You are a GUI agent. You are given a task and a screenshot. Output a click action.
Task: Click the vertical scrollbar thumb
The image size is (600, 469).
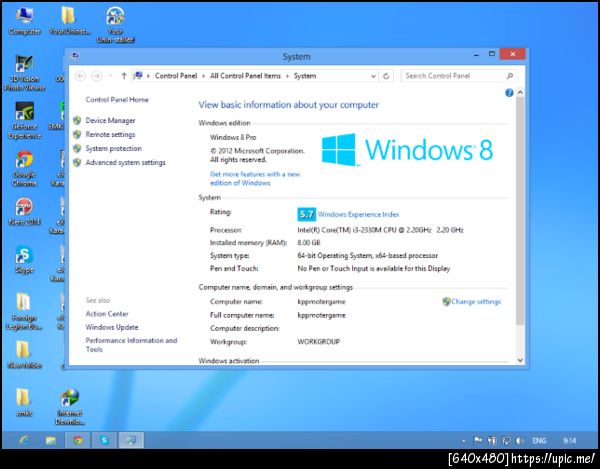[520, 210]
